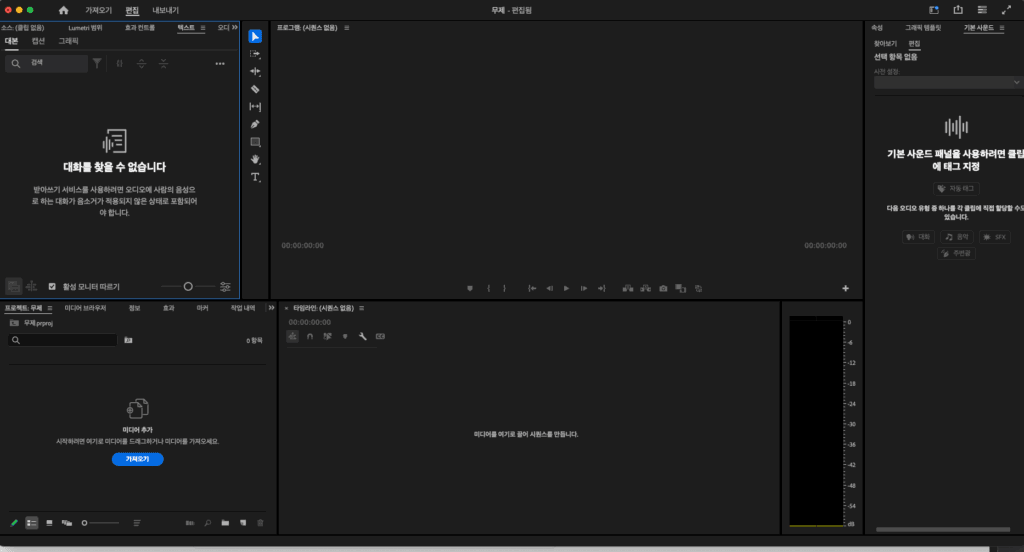Open Program monitor panel menu
The width and height of the screenshot is (1024, 552).
click(x=346, y=27)
